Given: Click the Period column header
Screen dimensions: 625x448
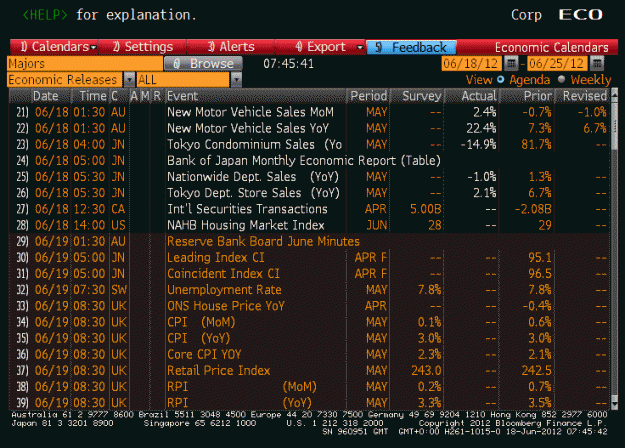Looking at the screenshot, I should pos(368,96).
